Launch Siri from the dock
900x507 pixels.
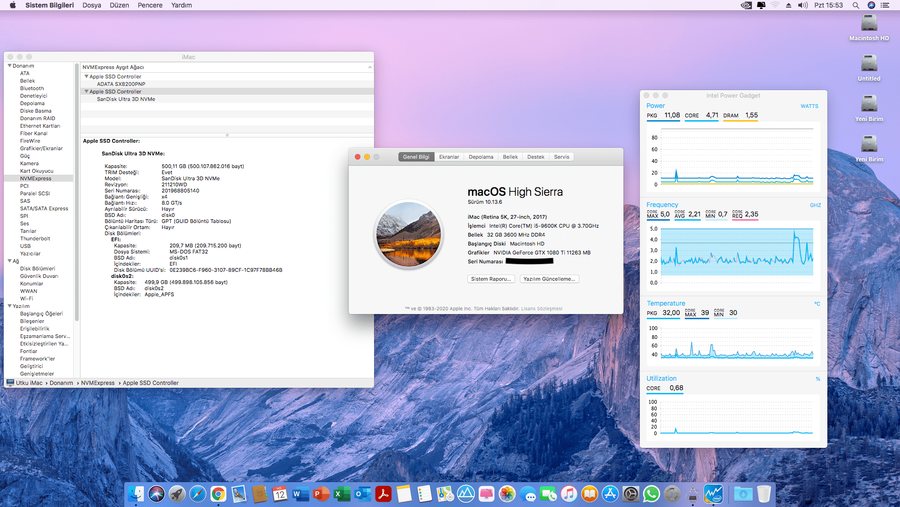pyautogui.click(x=156, y=494)
